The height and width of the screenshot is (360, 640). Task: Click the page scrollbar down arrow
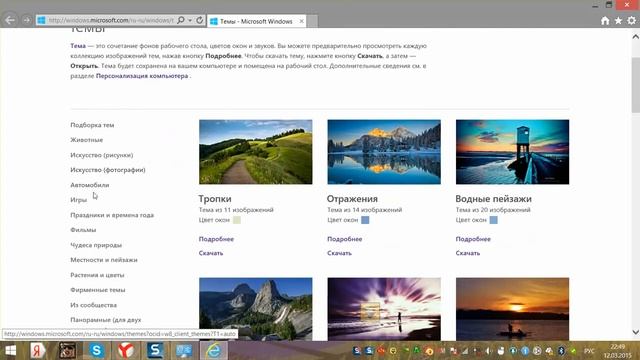636,332
